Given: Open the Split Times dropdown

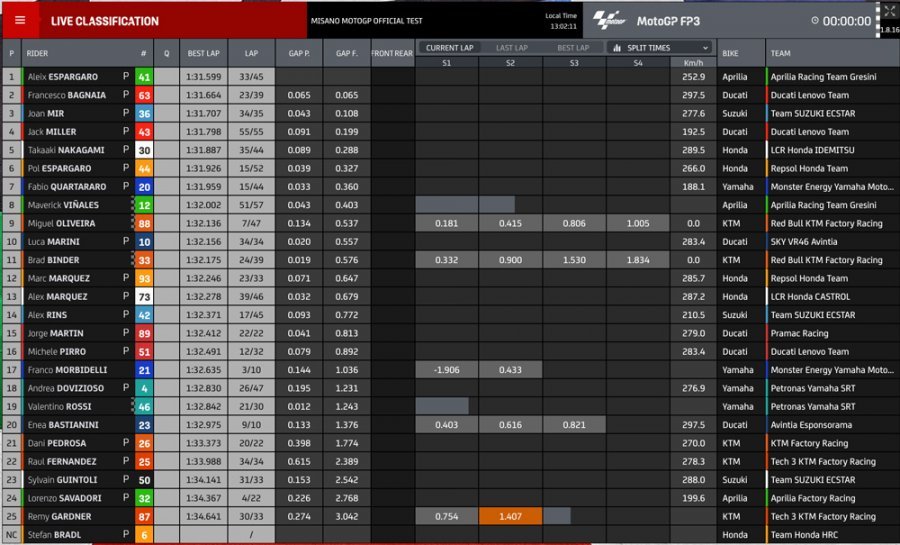Looking at the screenshot, I should coord(660,47).
